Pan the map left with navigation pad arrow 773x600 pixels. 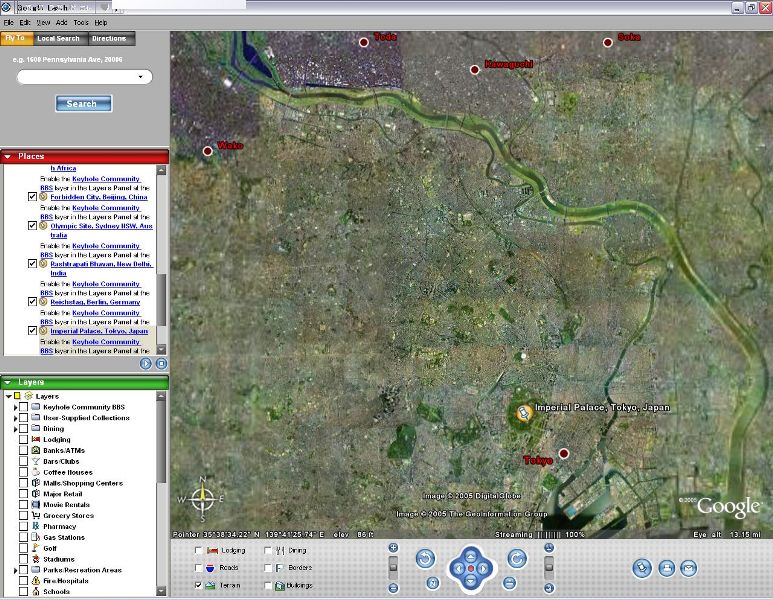click(458, 569)
